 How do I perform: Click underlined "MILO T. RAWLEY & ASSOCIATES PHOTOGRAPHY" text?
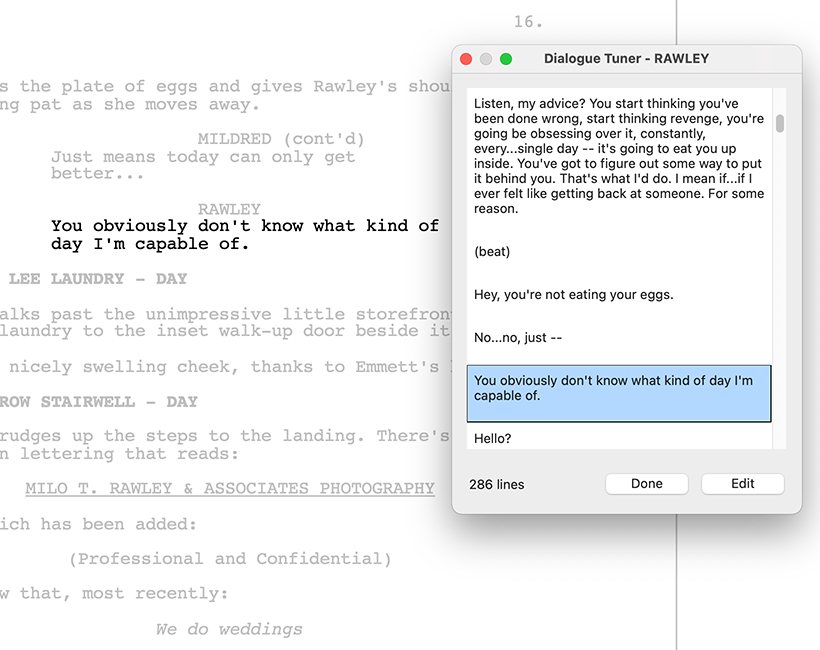[230, 489]
